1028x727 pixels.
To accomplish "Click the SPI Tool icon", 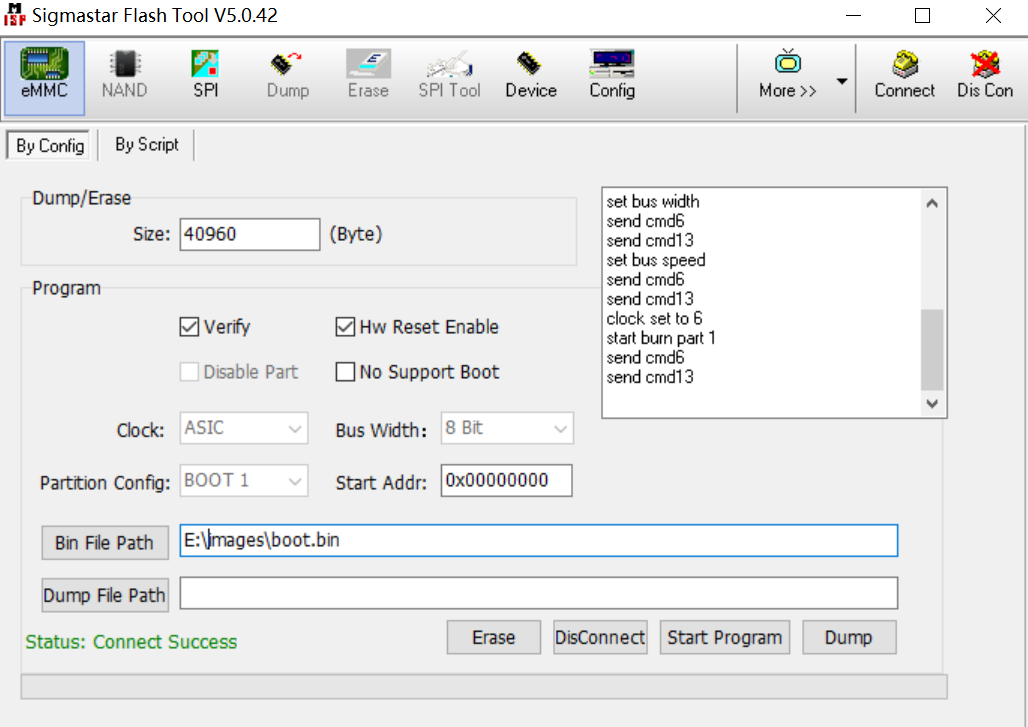I will (449, 76).
